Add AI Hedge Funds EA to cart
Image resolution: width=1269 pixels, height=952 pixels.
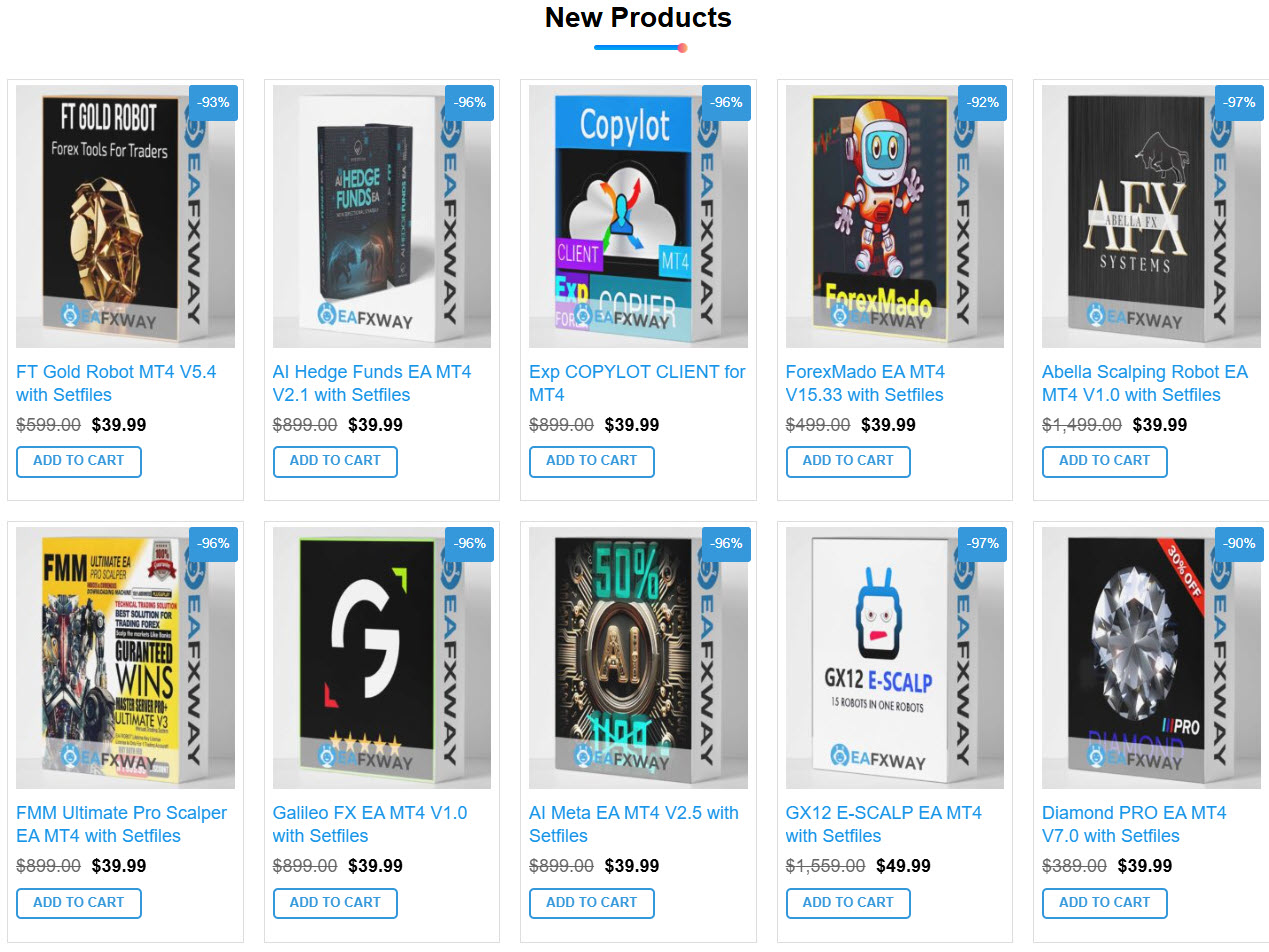[335, 461]
